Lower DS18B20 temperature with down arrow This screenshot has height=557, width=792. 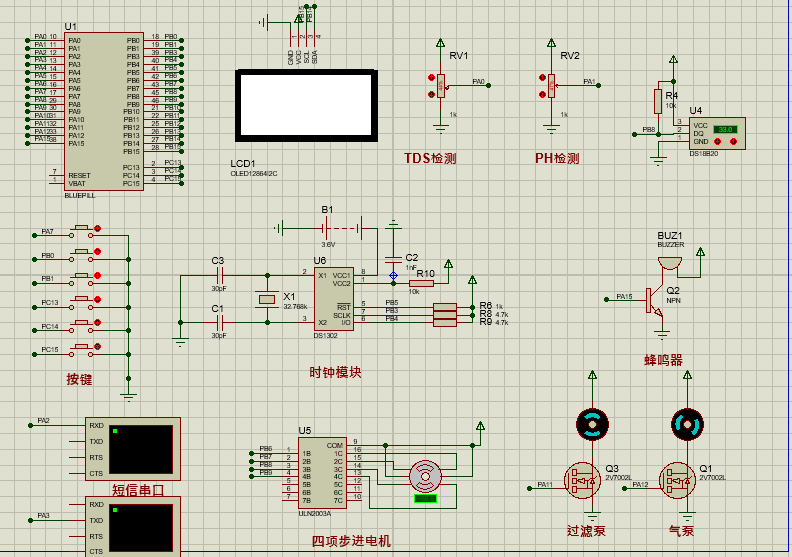click(x=718, y=142)
